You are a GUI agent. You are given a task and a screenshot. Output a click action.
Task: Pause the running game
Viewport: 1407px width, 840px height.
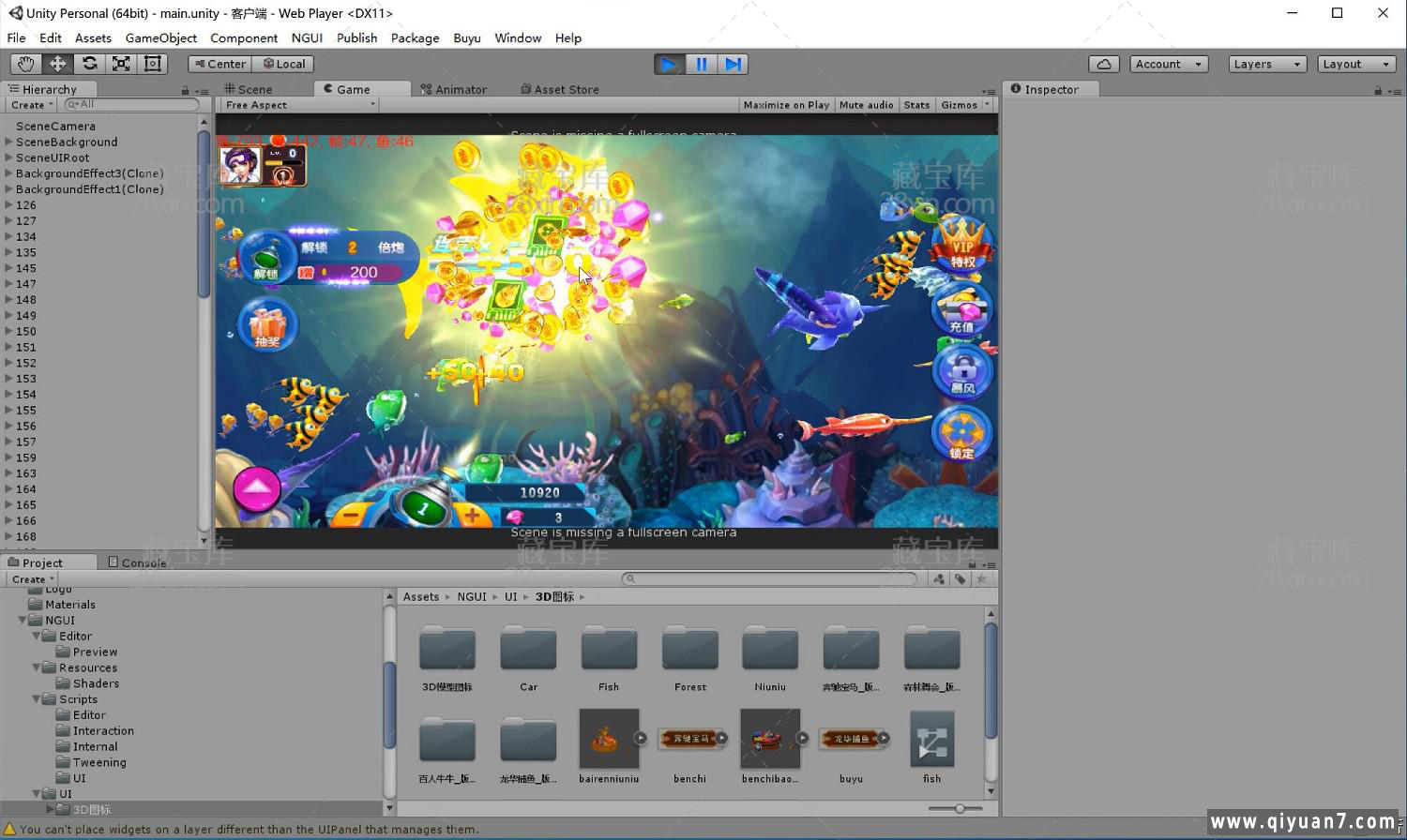tap(701, 63)
